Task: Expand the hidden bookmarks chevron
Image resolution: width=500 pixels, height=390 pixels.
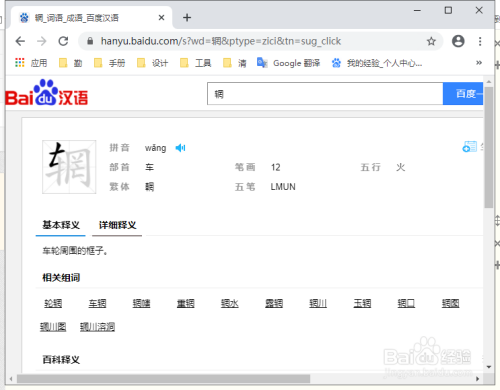Action: [479, 63]
